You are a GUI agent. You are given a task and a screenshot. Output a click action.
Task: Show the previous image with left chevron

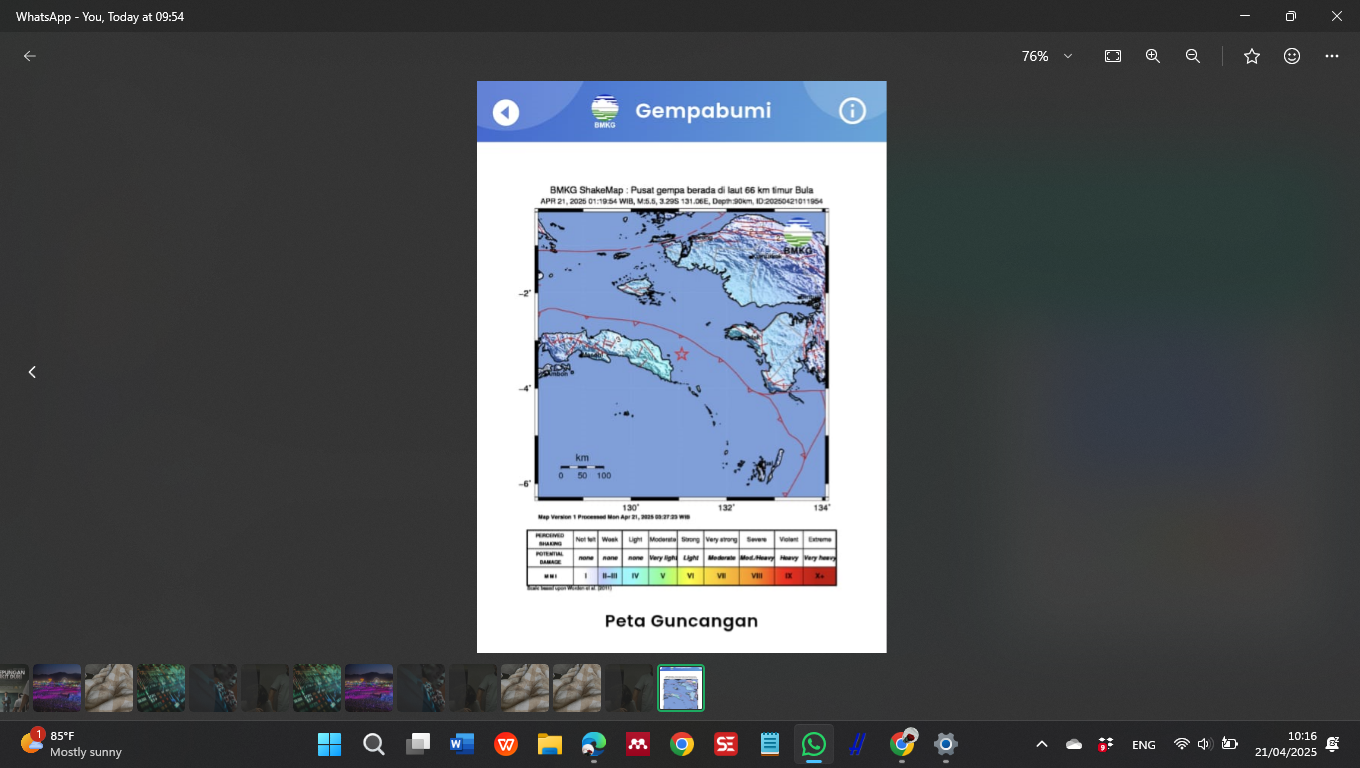(x=32, y=372)
